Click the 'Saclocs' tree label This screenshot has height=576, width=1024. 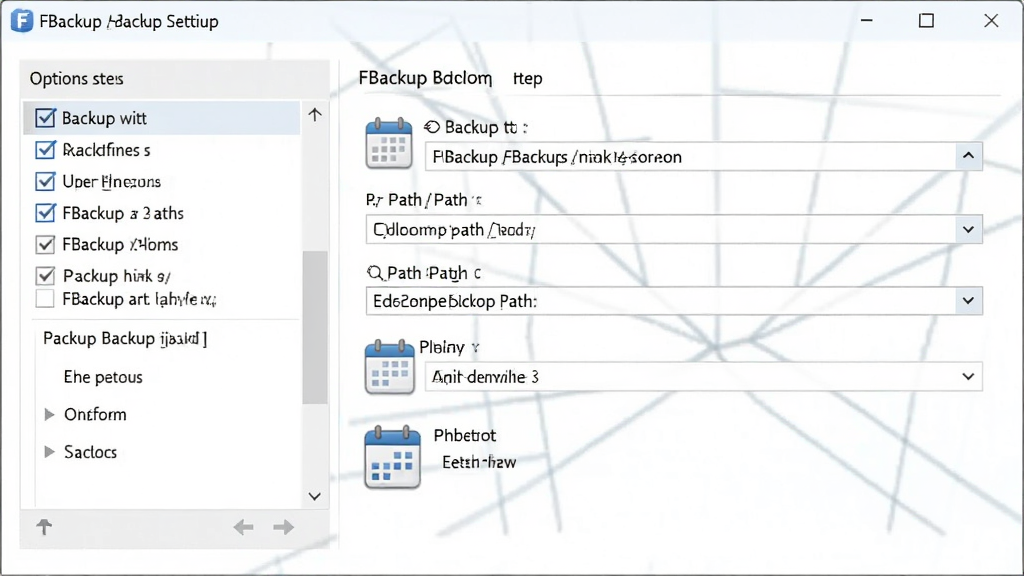pyautogui.click(x=90, y=452)
